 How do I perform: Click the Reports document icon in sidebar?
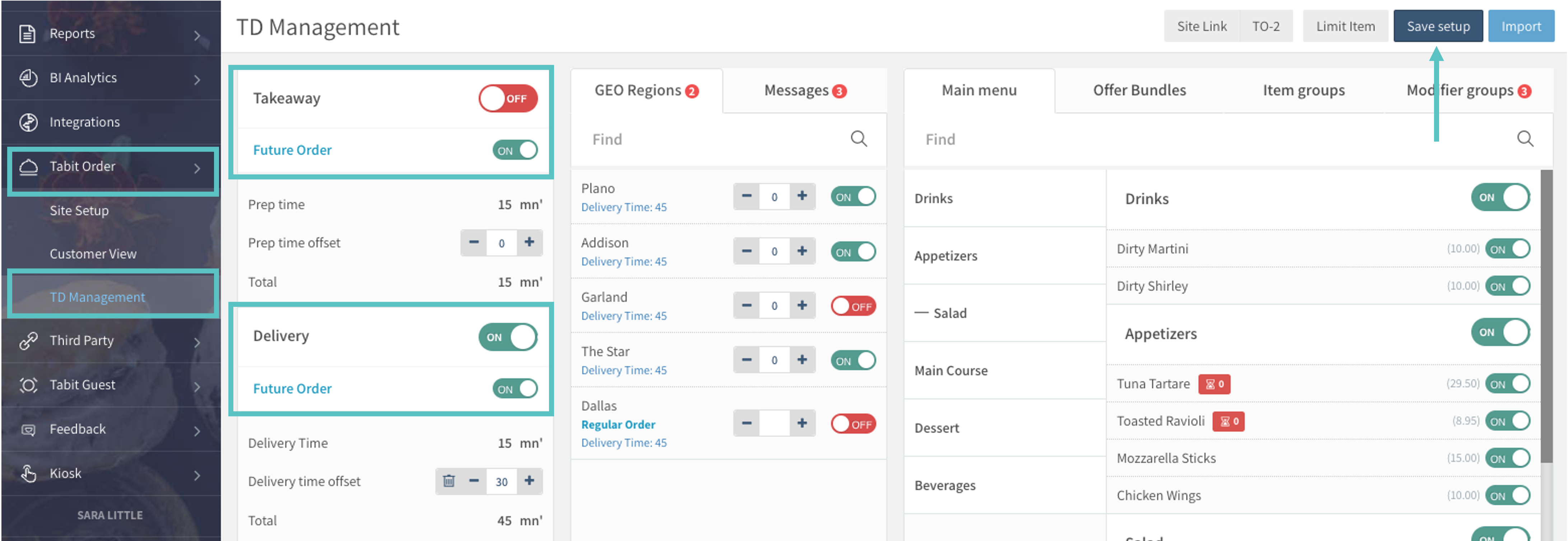(x=27, y=33)
